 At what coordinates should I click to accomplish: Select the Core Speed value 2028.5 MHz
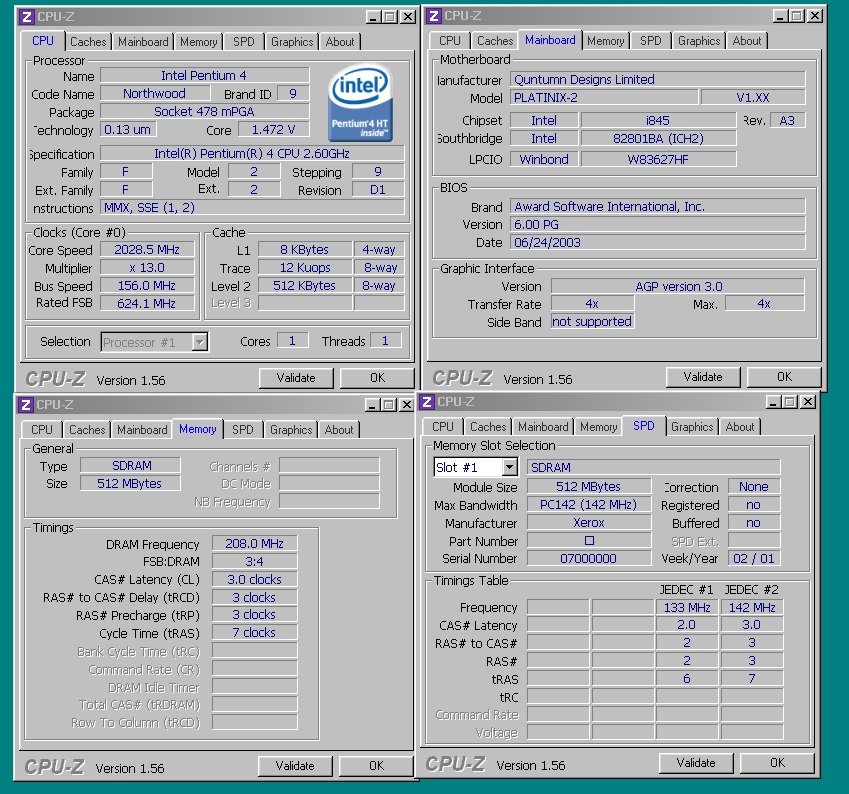pyautogui.click(x=147, y=250)
